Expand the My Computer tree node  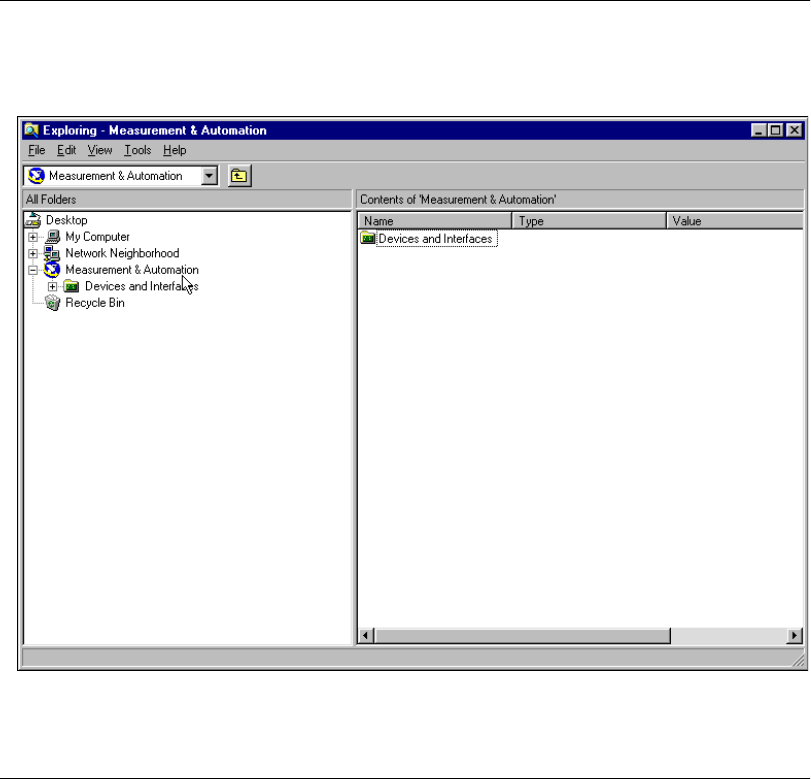click(x=33, y=237)
